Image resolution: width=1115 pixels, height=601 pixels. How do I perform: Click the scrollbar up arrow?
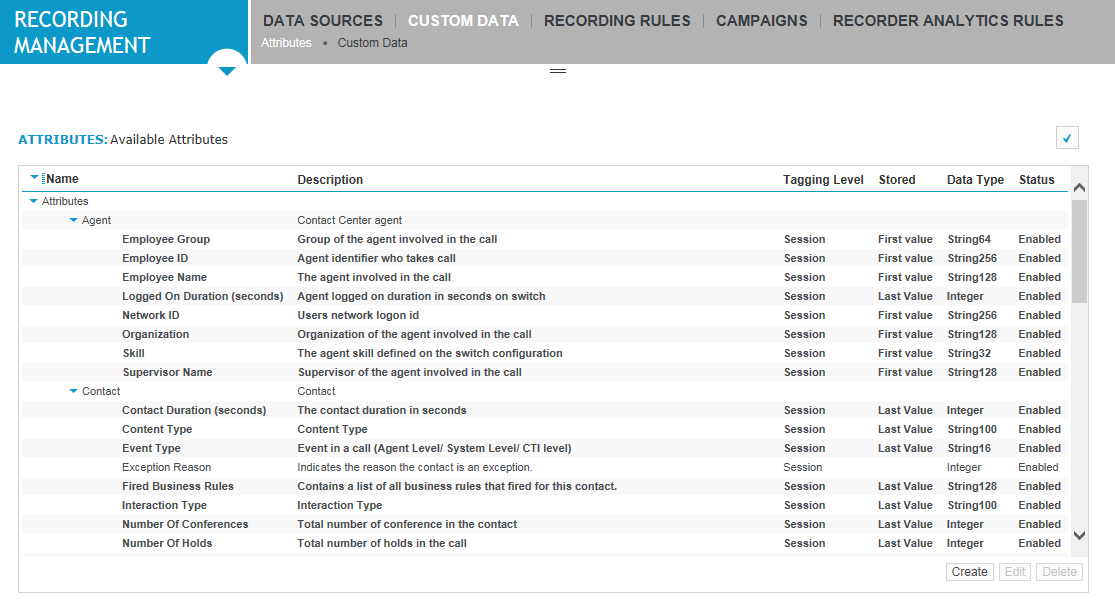pos(1080,186)
